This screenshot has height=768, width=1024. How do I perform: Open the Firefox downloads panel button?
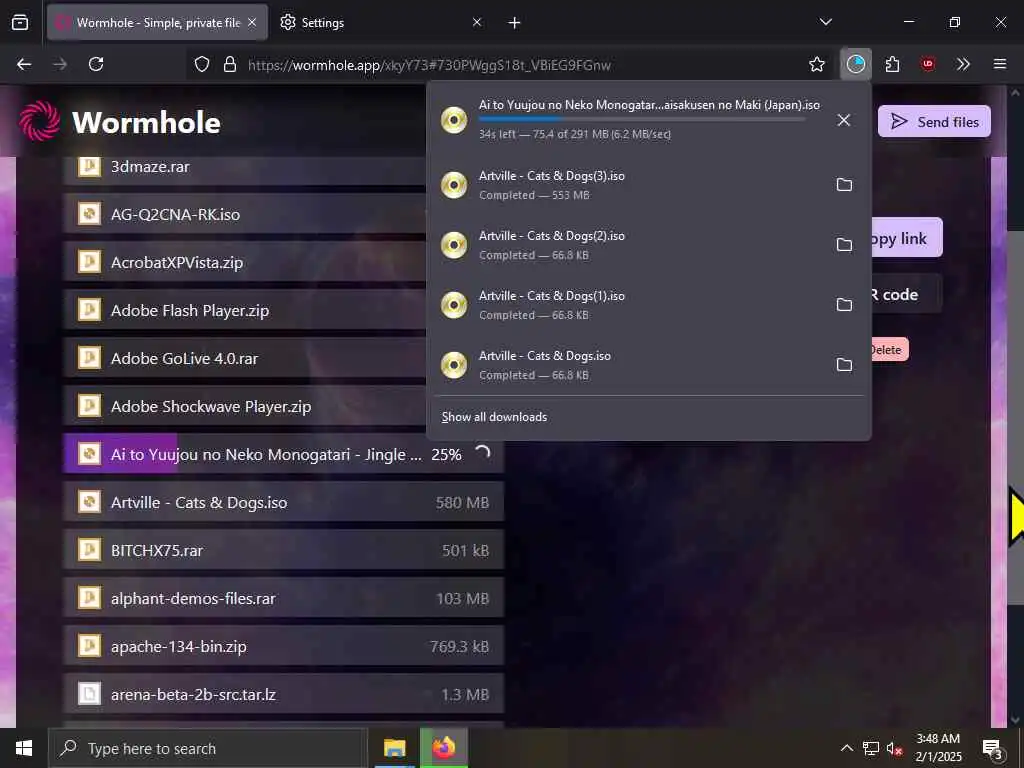[x=855, y=64]
